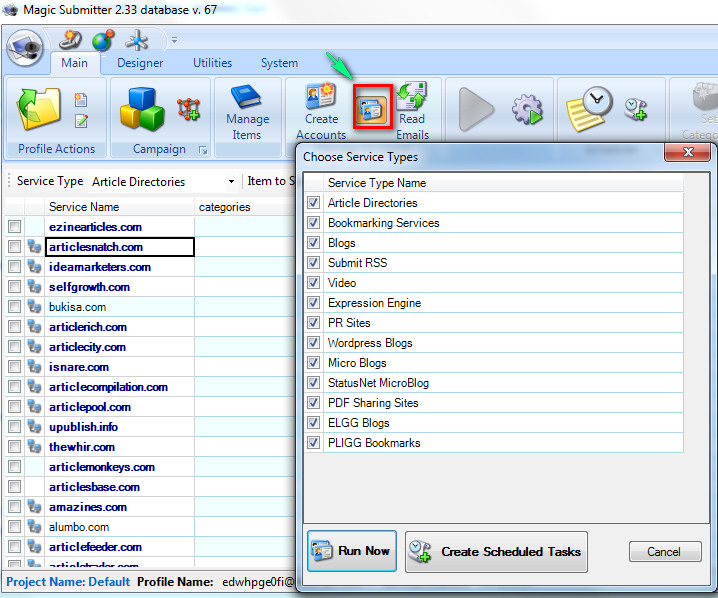Screen dimensions: 718x598
Task: Click the Read Emails icon
Action: tap(412, 97)
